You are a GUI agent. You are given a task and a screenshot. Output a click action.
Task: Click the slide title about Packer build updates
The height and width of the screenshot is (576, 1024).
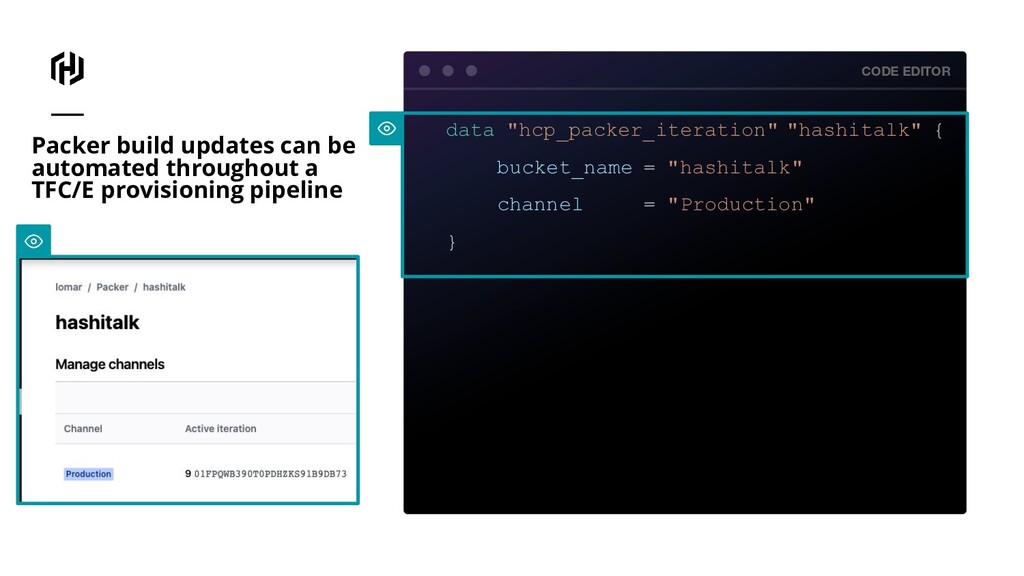point(194,167)
